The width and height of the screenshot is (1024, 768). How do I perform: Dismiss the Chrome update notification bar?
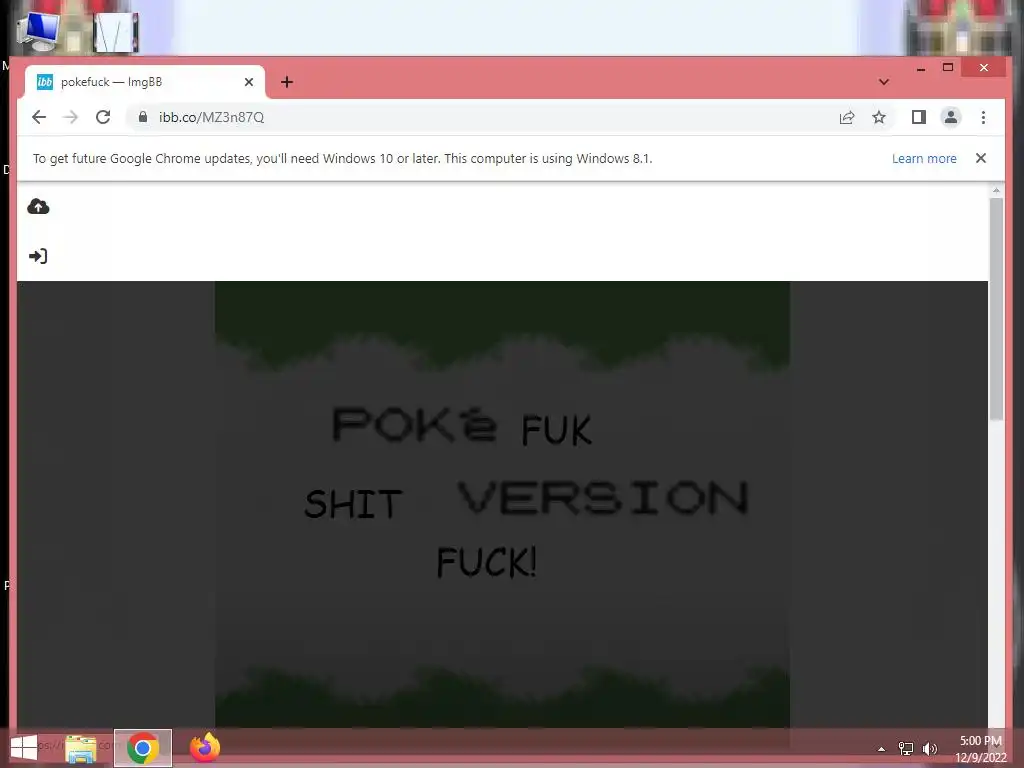coord(980,158)
